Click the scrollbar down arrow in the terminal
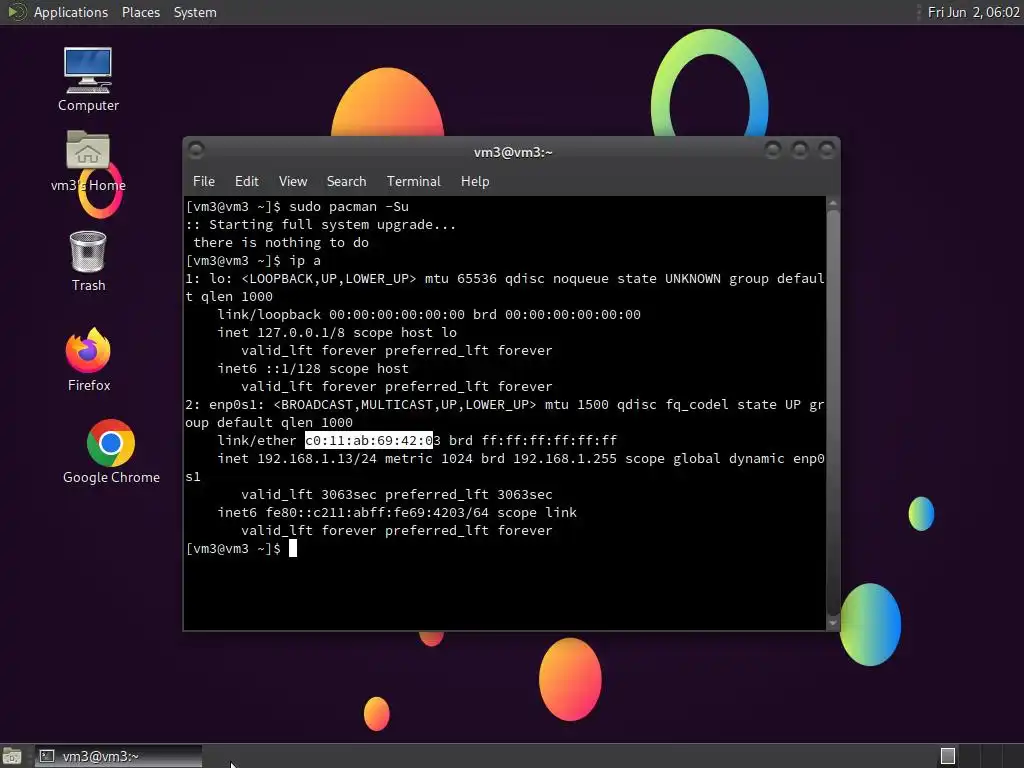The width and height of the screenshot is (1024, 768). [x=833, y=623]
